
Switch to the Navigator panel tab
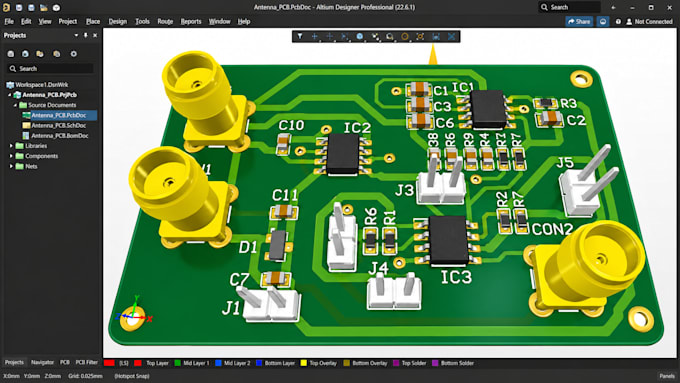pos(42,362)
